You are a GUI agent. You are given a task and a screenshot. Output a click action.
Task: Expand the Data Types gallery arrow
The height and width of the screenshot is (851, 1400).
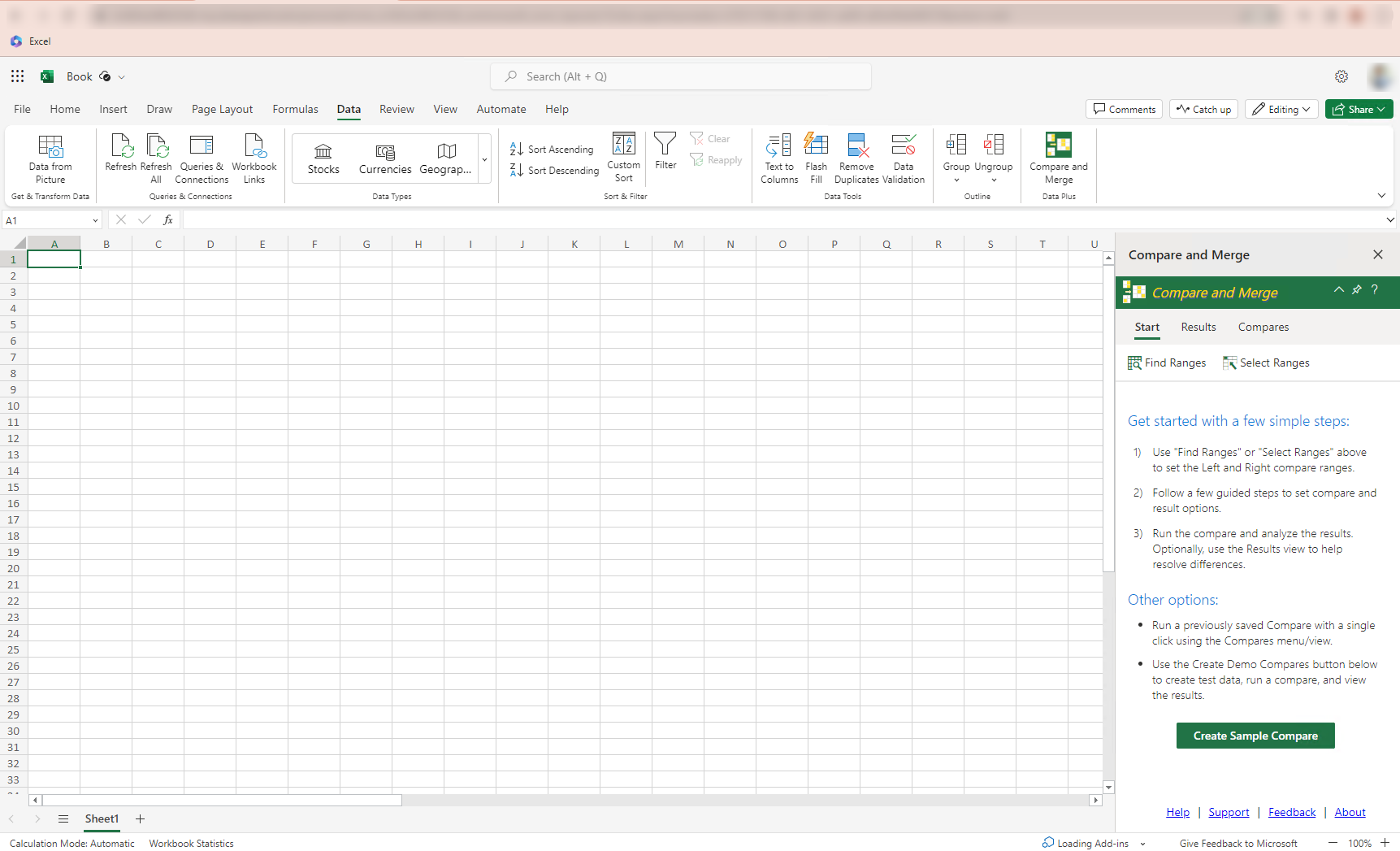[x=484, y=159]
